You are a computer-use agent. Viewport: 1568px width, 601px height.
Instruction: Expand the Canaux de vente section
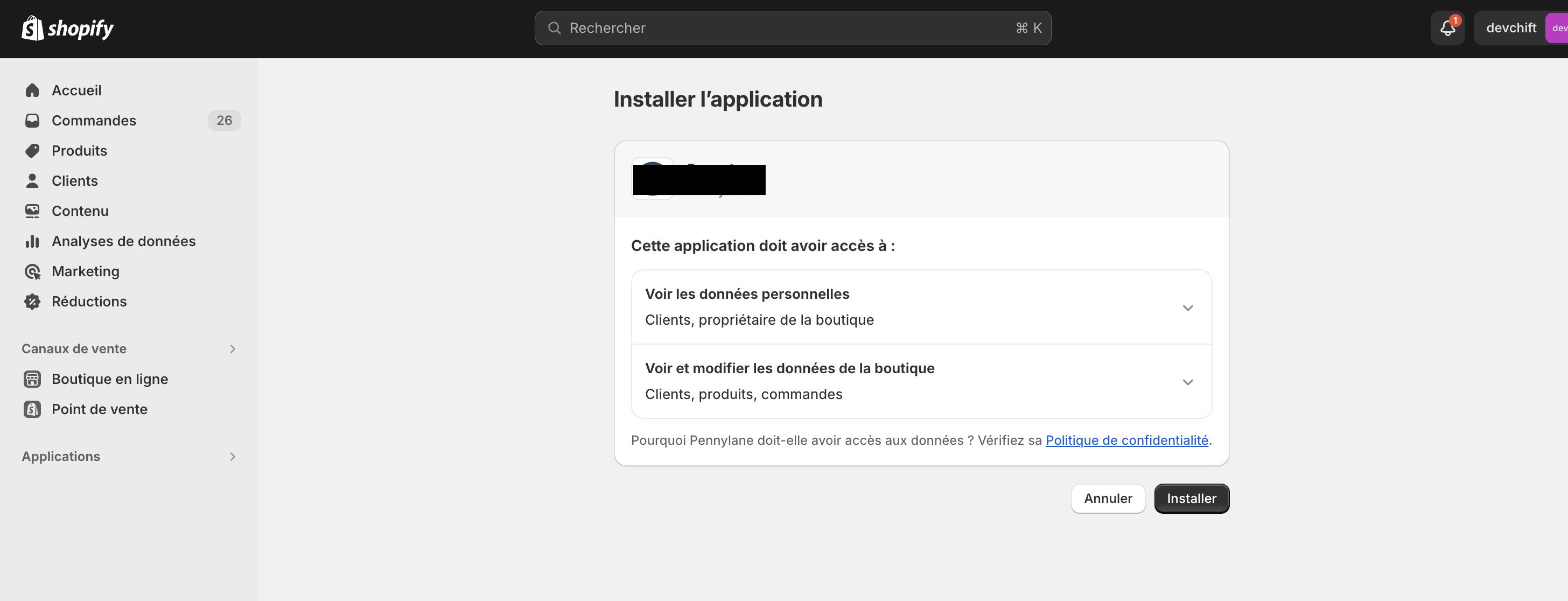pos(232,349)
